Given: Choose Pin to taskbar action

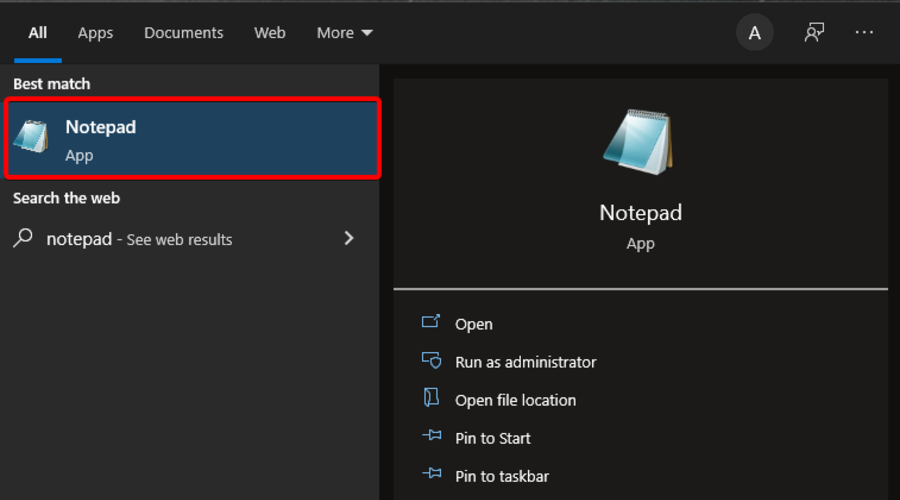Looking at the screenshot, I should (502, 476).
